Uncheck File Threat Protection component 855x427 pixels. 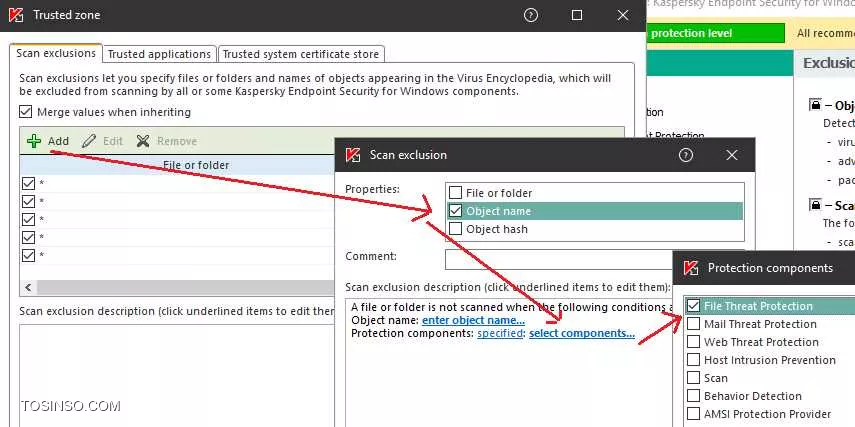(693, 306)
